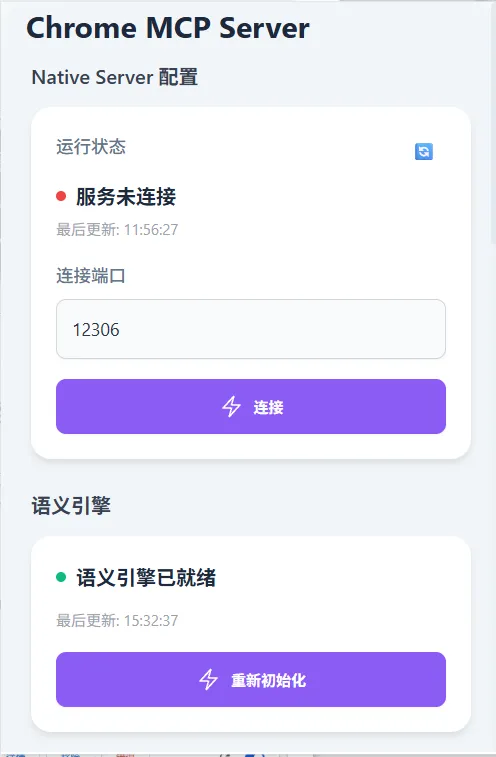Viewport: 496px width, 757px height.
Task: Click the 服务未连接 status text
Action: [x=126, y=196]
